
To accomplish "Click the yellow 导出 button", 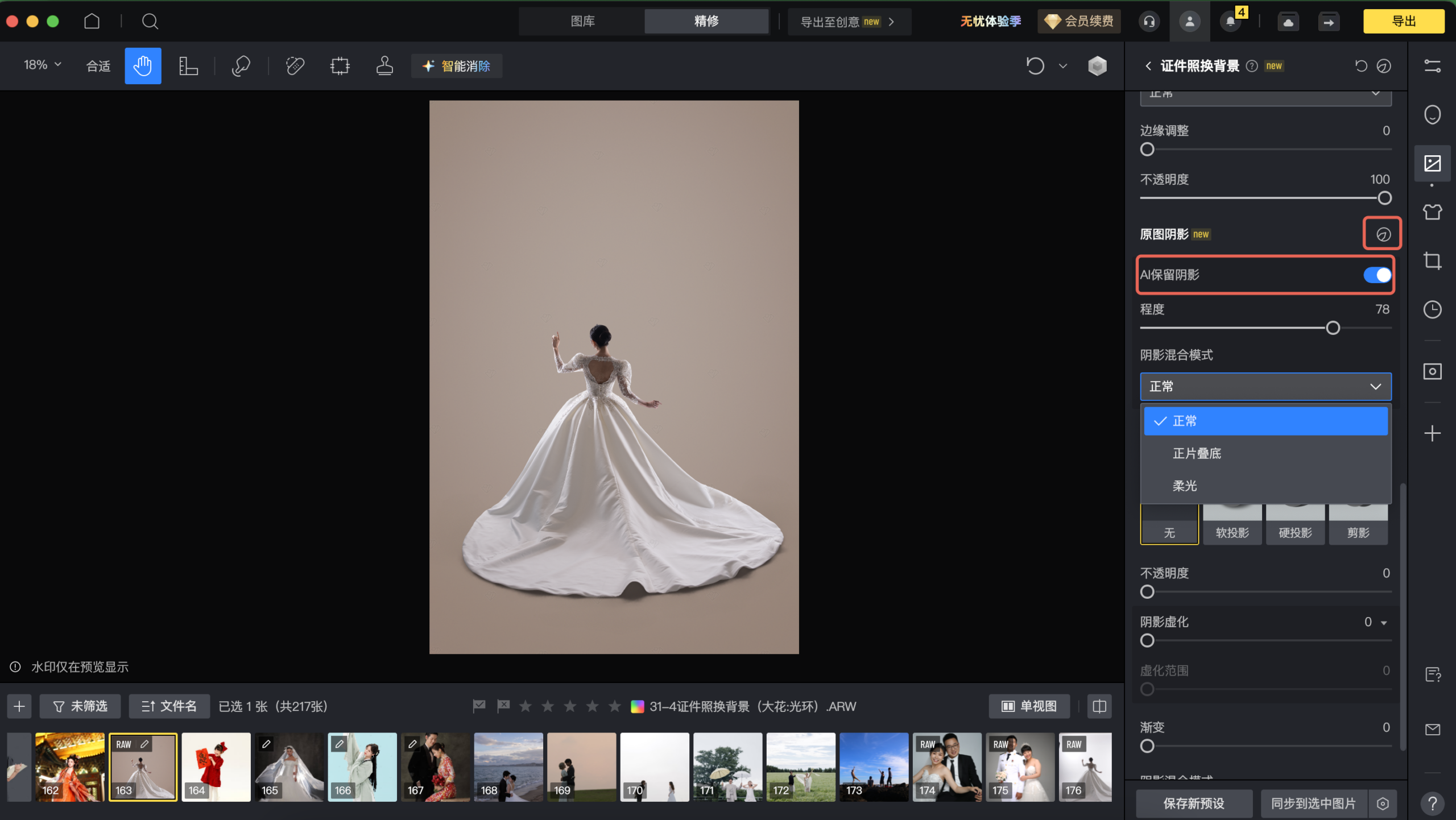I will pos(1403,21).
